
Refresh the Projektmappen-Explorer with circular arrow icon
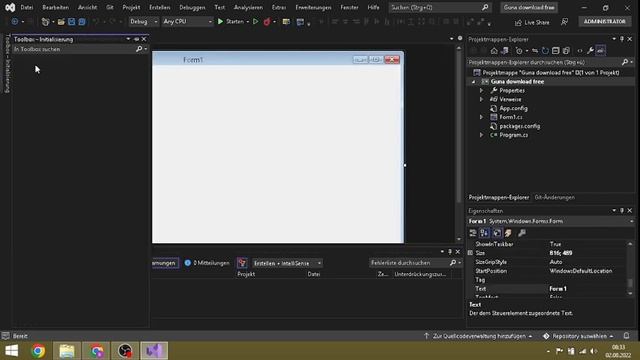click(x=545, y=51)
